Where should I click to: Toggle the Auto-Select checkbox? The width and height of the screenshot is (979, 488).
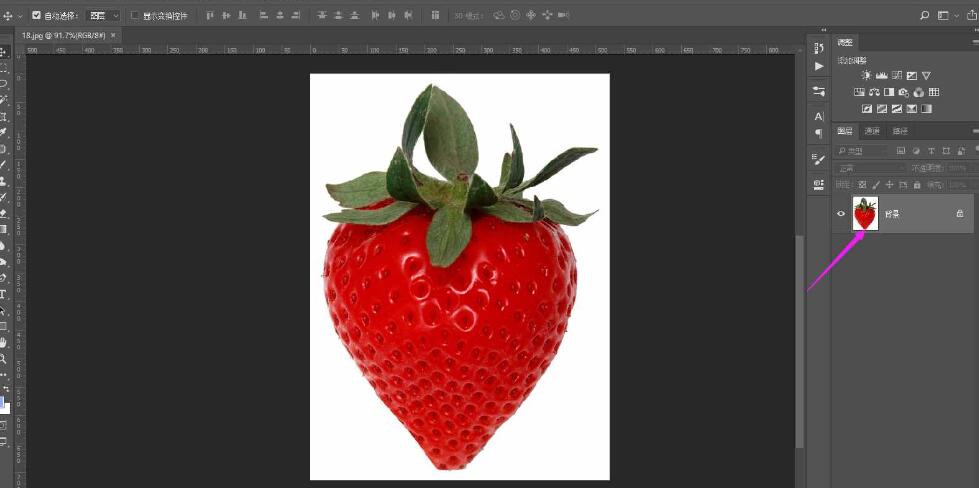click(x=37, y=15)
